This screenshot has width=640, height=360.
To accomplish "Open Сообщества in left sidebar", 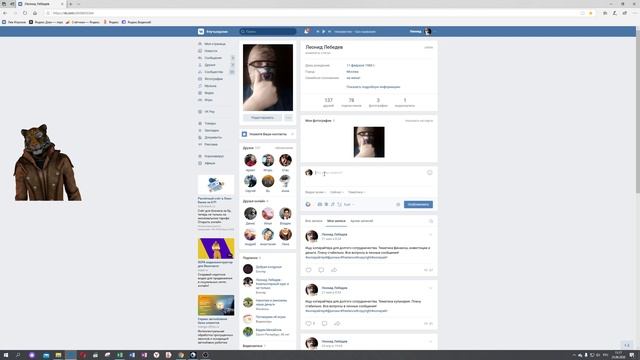I will click(214, 72).
